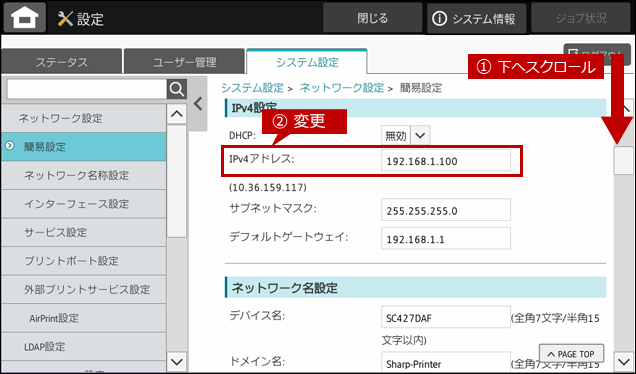Jump to top with PAGE TOP
Image resolution: width=636 pixels, height=374 pixels.
pos(571,354)
